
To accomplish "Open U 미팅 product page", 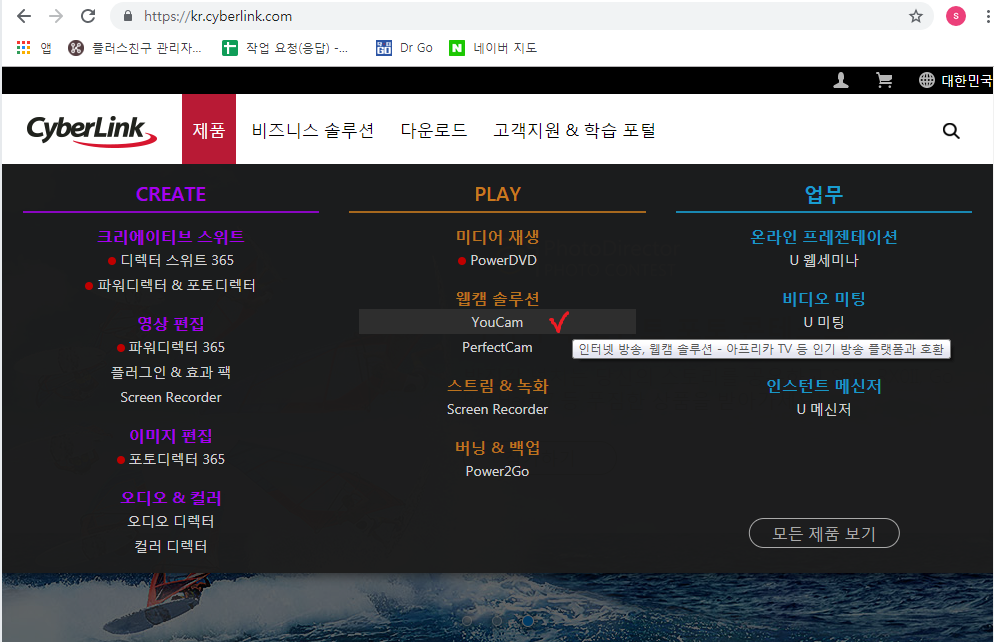I will tap(824, 322).
